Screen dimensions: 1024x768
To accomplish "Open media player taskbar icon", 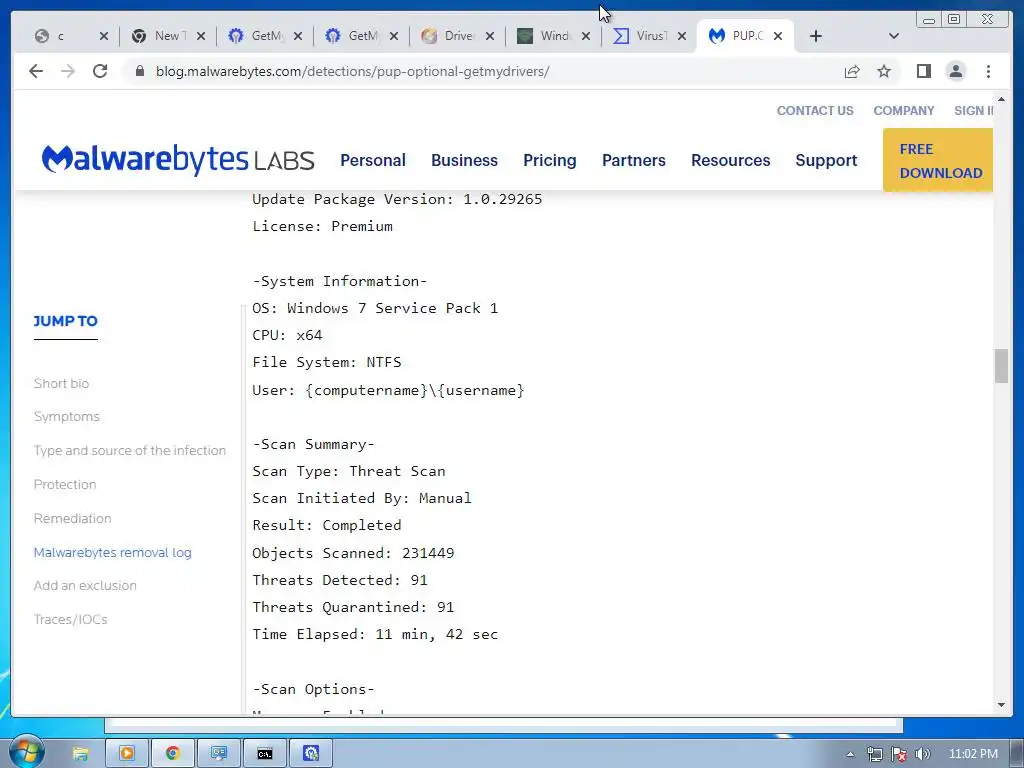I will 127,754.
